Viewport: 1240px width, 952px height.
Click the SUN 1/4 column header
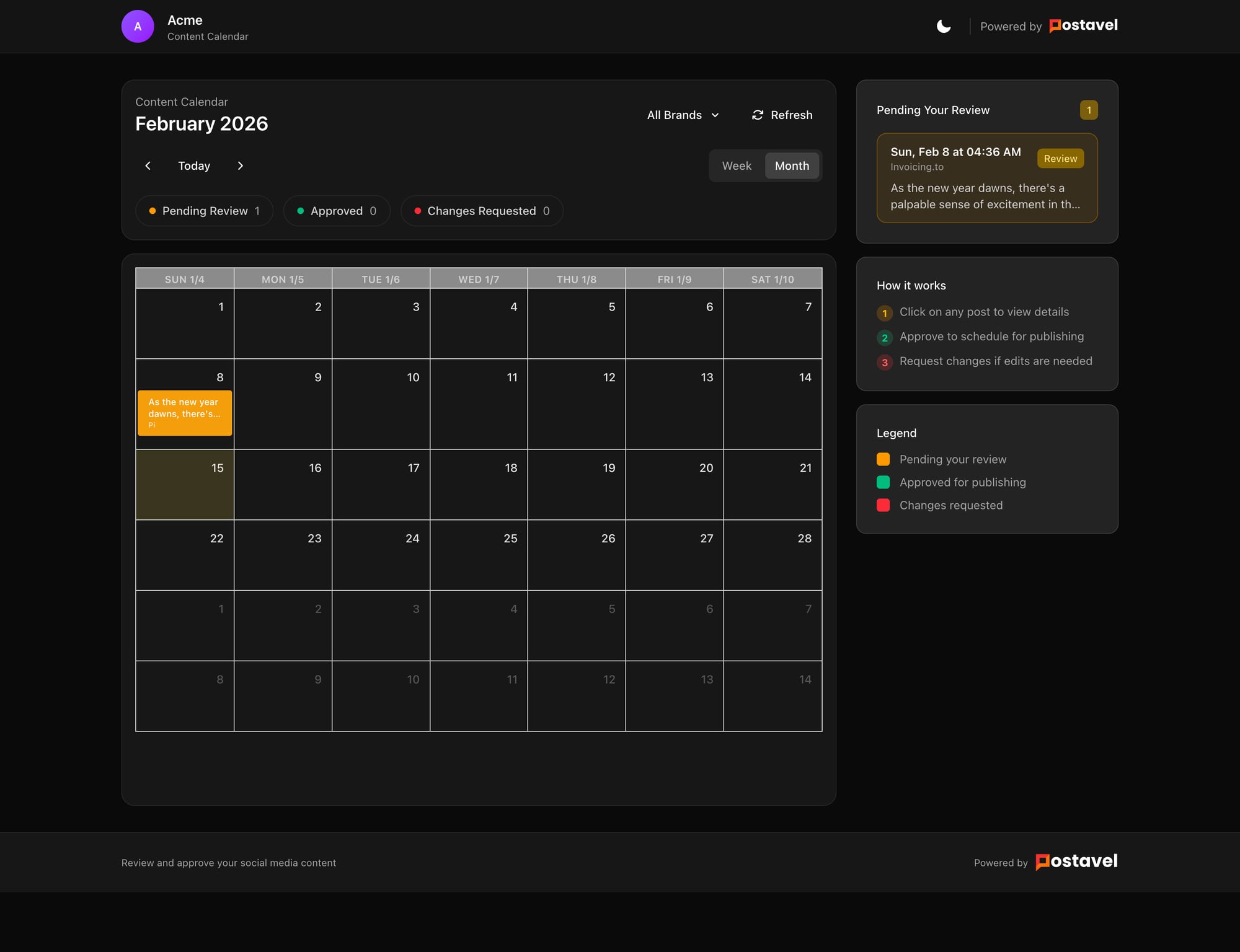click(x=185, y=279)
